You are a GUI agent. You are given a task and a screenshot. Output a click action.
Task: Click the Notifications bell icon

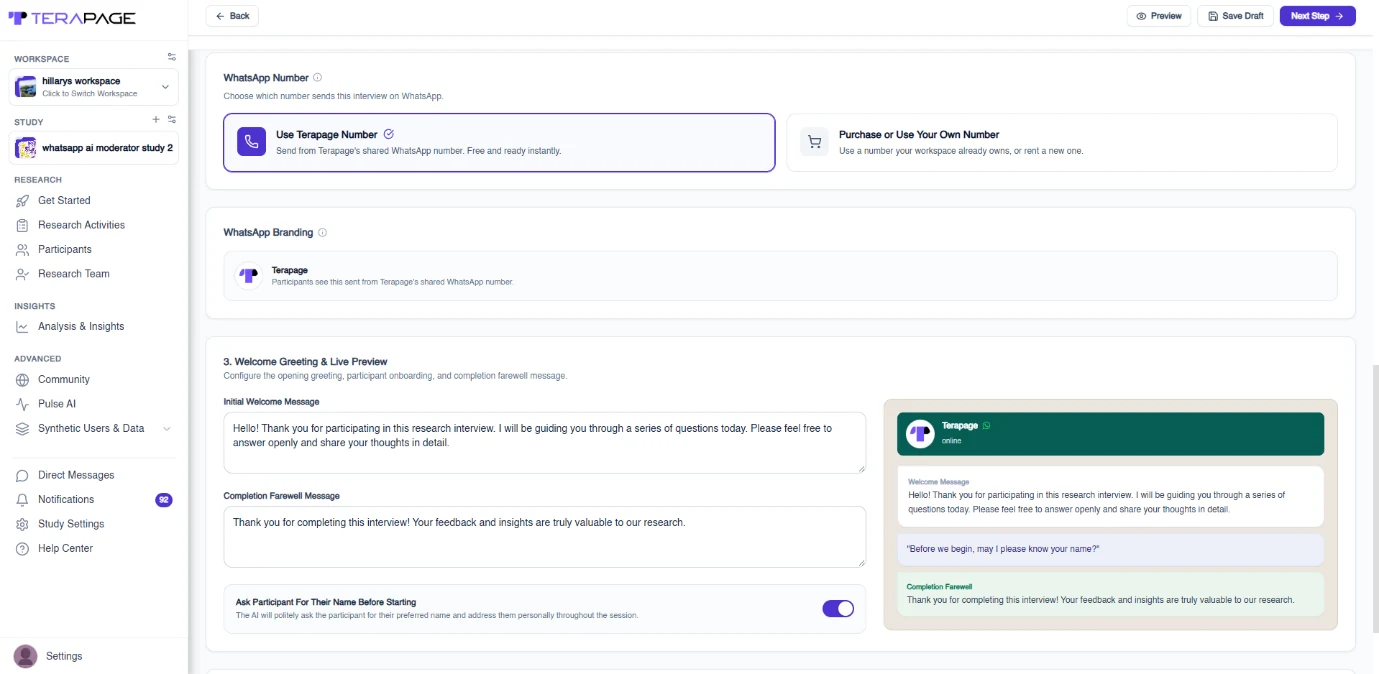23,500
